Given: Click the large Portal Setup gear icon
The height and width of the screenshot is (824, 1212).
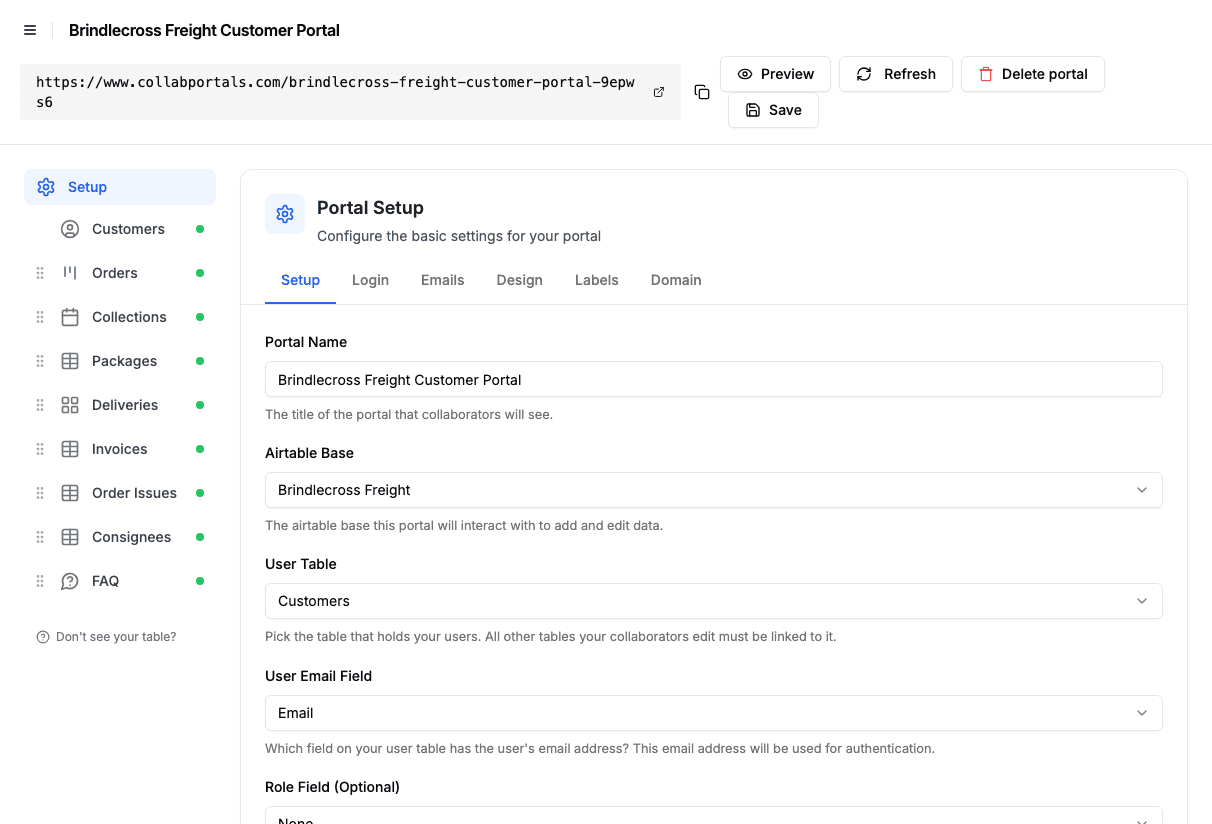Looking at the screenshot, I should (x=285, y=214).
